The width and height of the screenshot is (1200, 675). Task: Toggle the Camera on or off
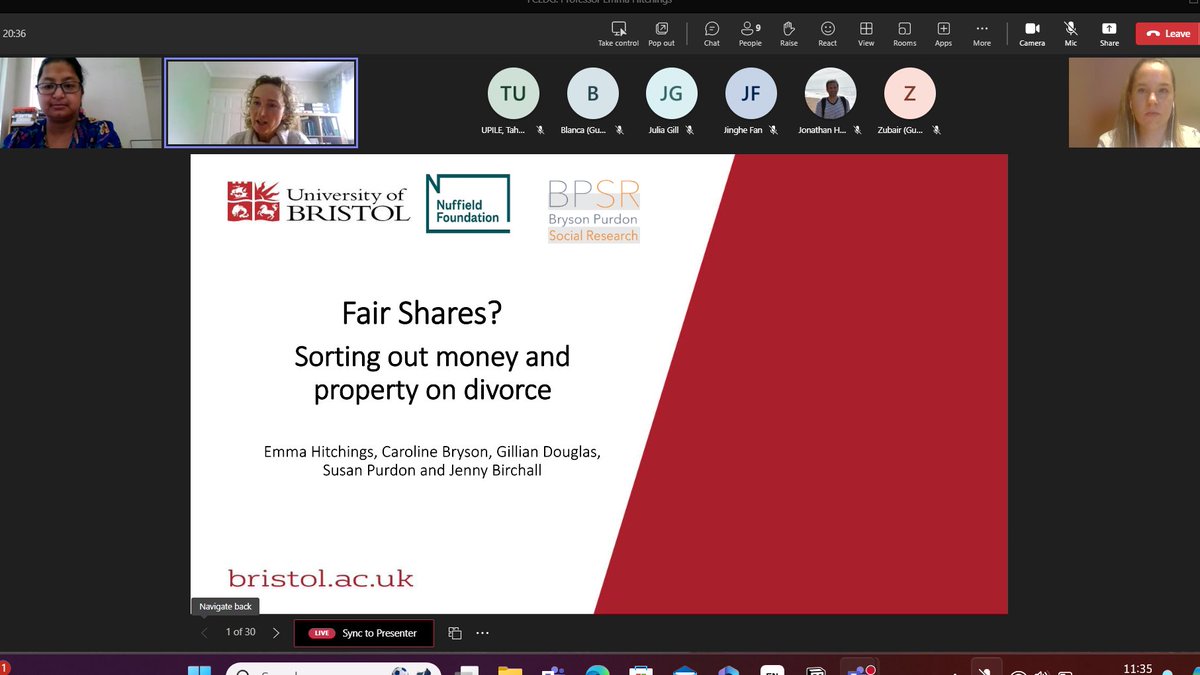(x=1032, y=34)
